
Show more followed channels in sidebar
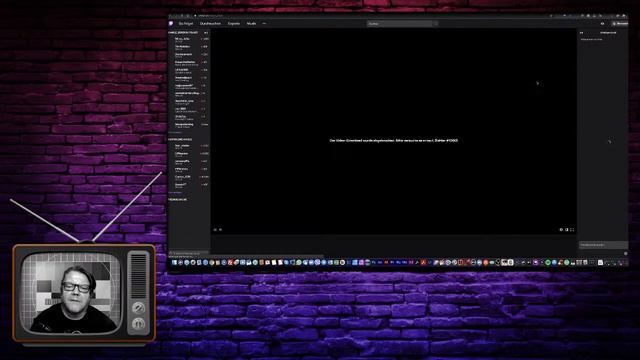pos(175,132)
